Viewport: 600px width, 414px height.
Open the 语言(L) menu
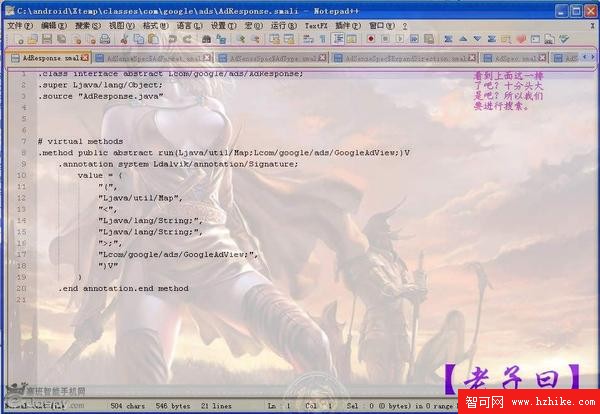click(189, 26)
